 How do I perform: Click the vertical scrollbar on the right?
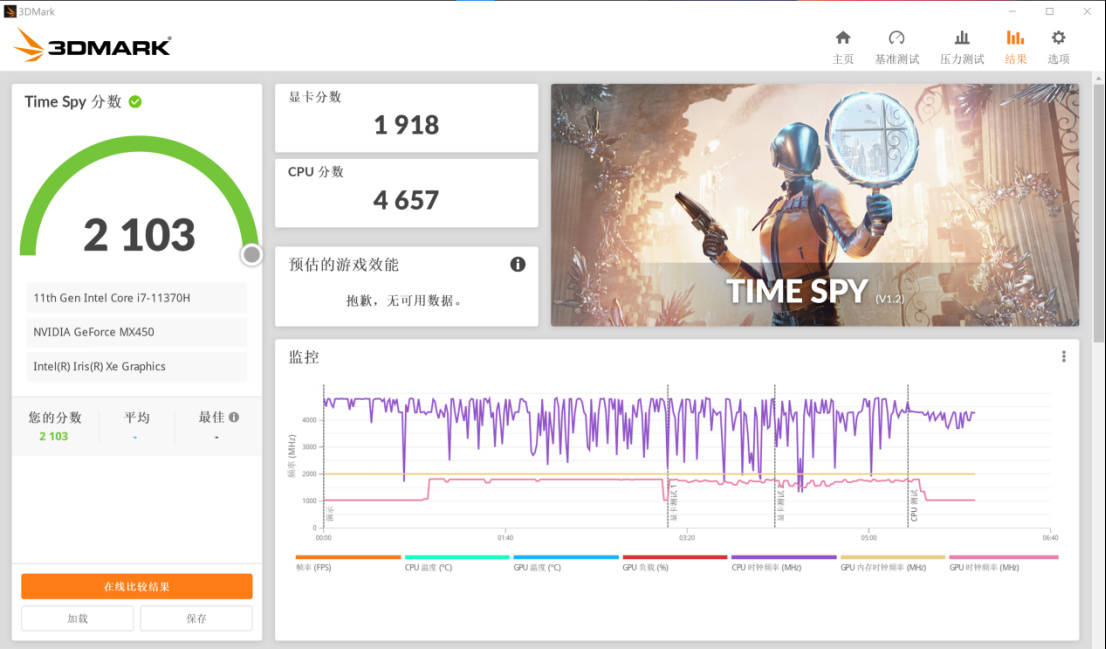[1099, 212]
